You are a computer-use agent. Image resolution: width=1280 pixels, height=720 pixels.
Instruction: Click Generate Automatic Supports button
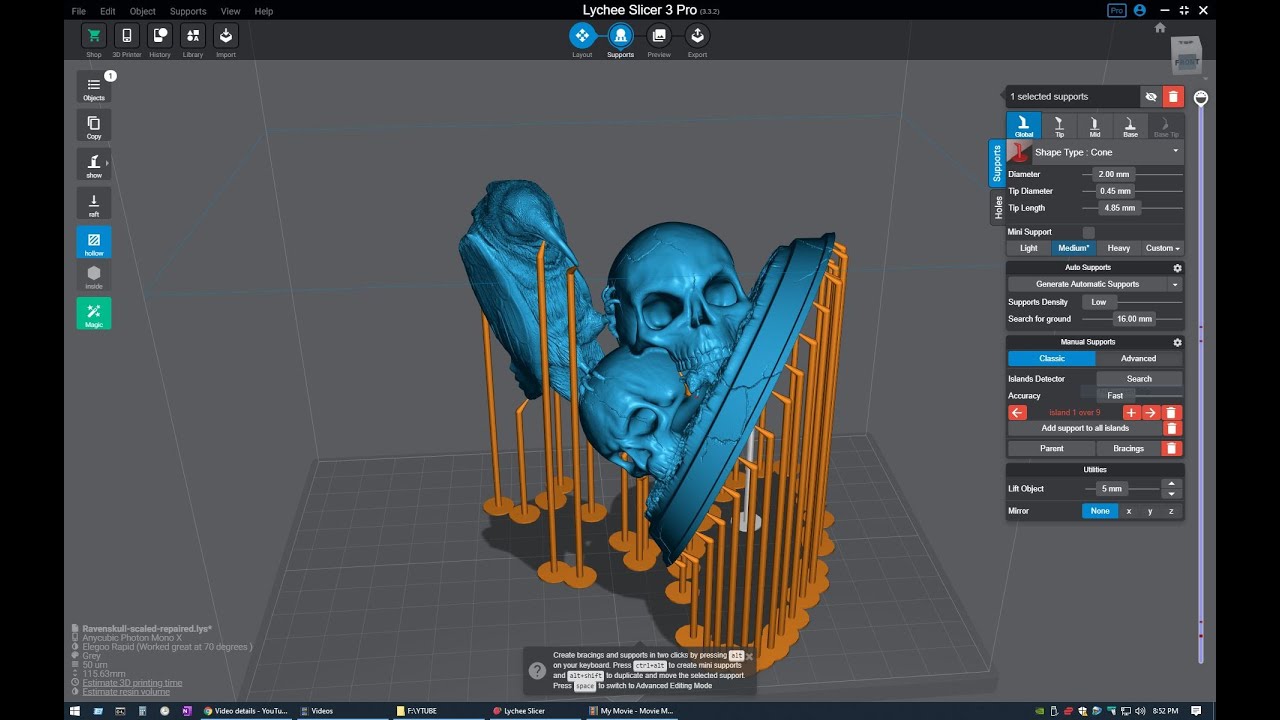pos(1088,285)
